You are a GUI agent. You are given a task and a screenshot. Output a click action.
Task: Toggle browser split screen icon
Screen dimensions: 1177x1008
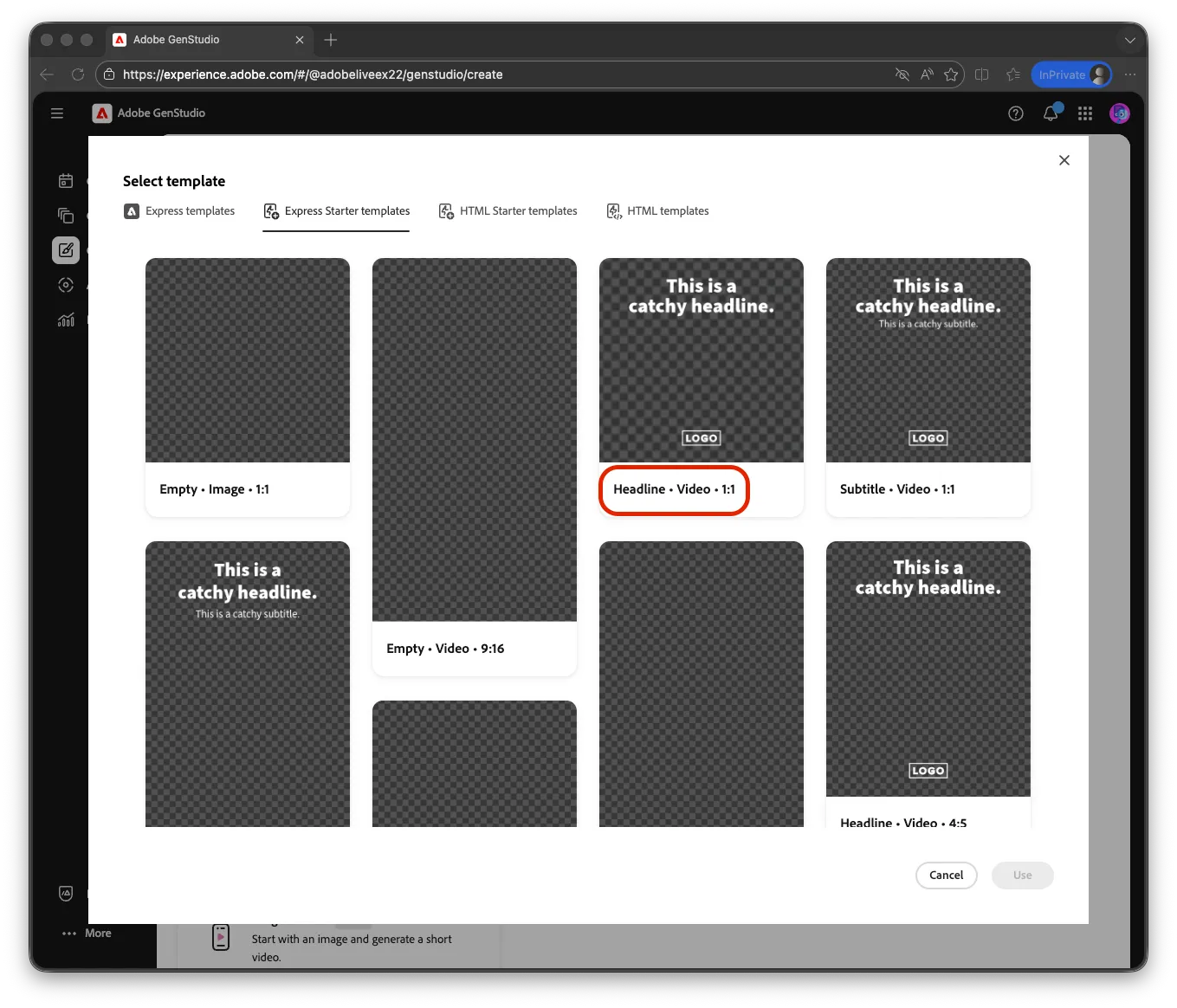click(x=982, y=74)
